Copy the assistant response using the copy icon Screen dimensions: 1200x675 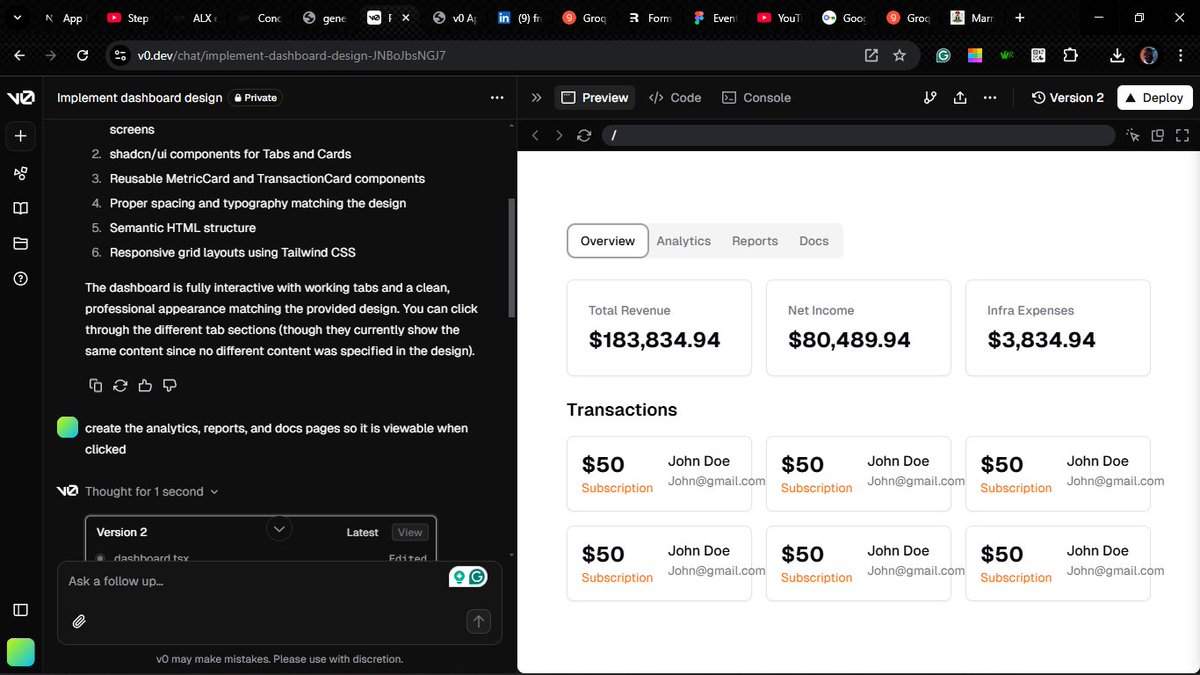coord(95,385)
